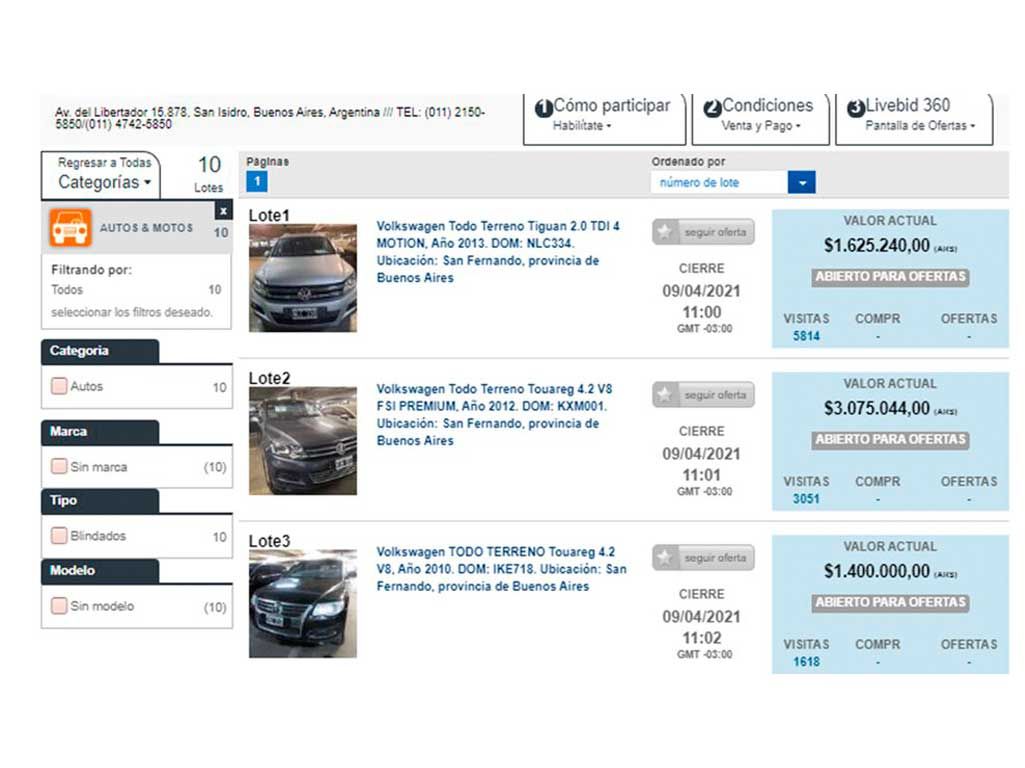Image resolution: width=1025 pixels, height=768 pixels.
Task: Open the Touareg 4.2 V8 FSI Premium listing
Action: (495, 414)
